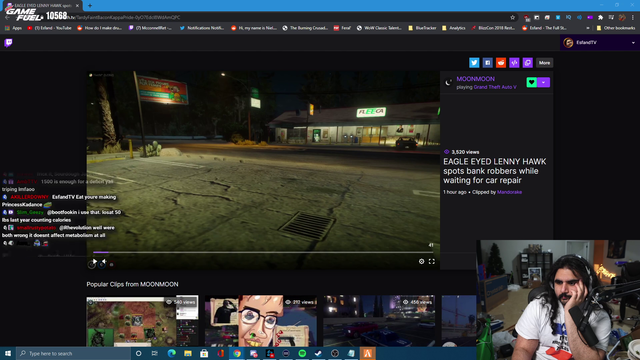The height and width of the screenshot is (360, 640).
Task: Open the 456 views night city clip
Action: (379, 321)
